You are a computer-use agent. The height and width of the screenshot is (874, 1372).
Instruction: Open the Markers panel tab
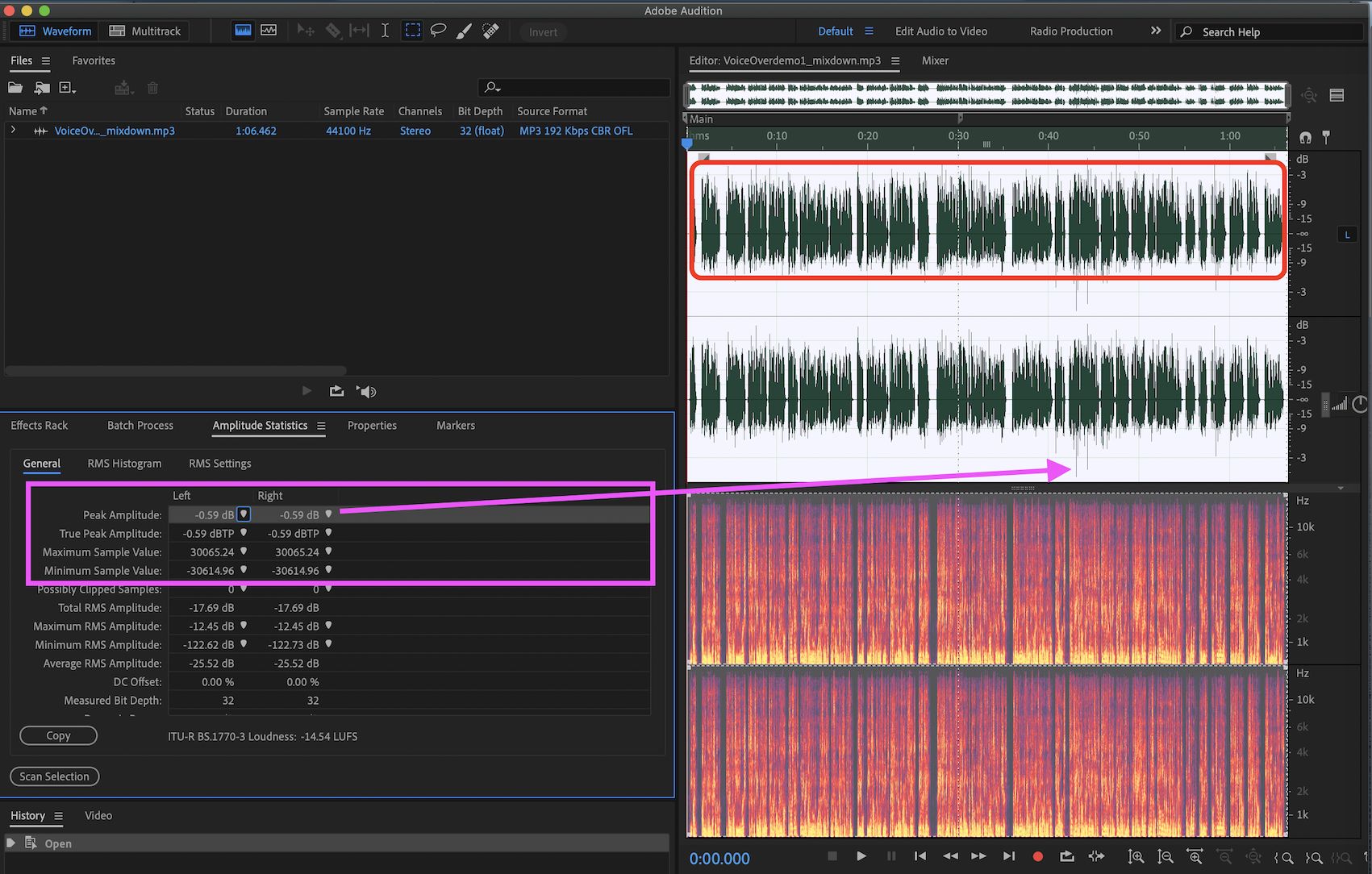coord(455,426)
